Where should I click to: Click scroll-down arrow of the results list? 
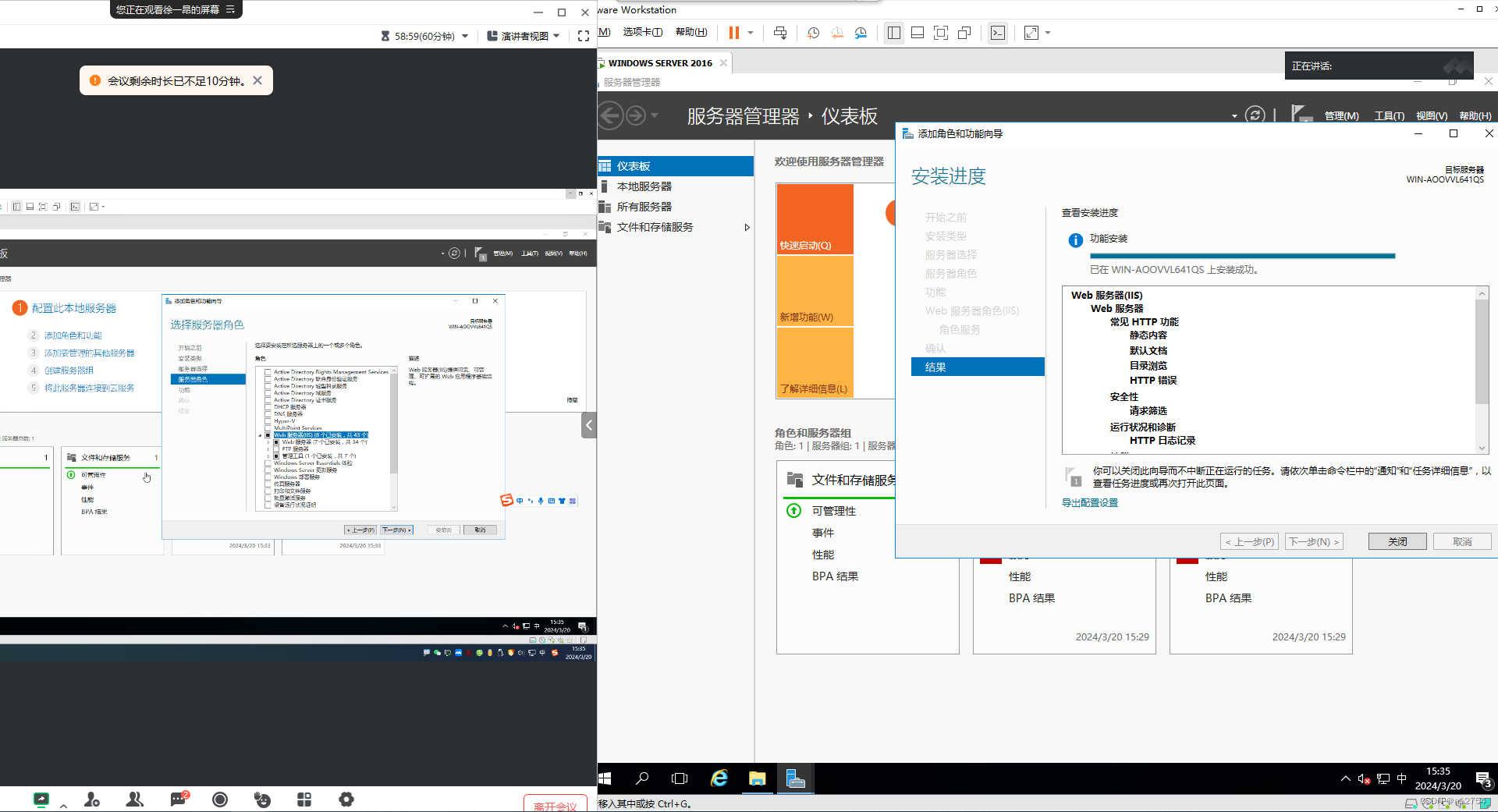pos(1482,448)
